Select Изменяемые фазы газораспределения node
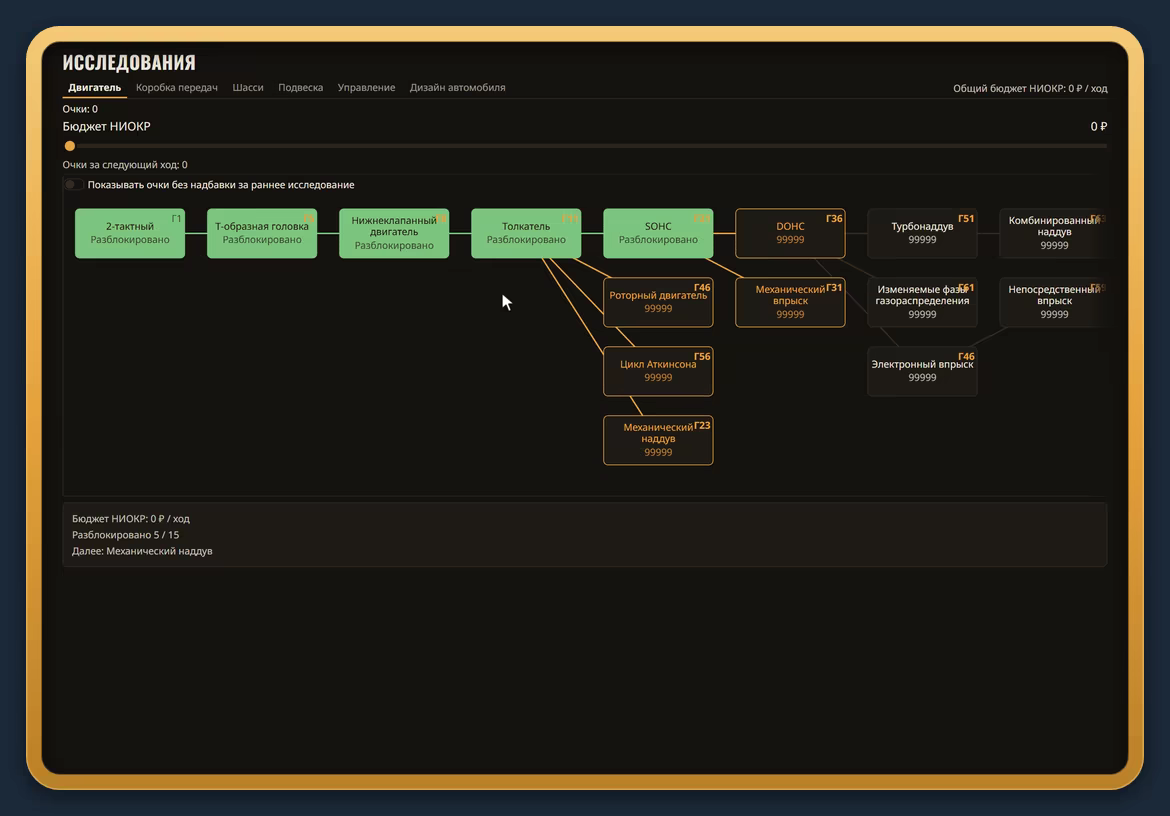Viewport: 1170px width, 816px height. tap(922, 302)
